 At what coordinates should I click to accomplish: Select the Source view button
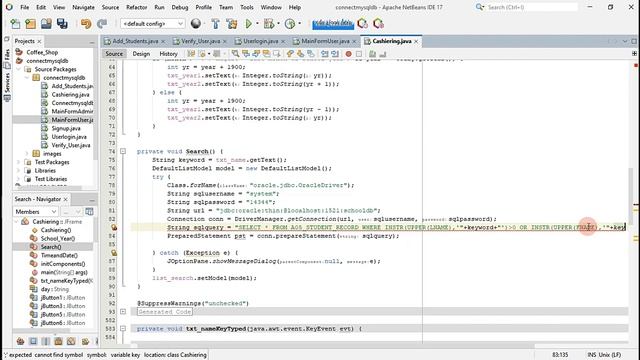[x=114, y=54]
